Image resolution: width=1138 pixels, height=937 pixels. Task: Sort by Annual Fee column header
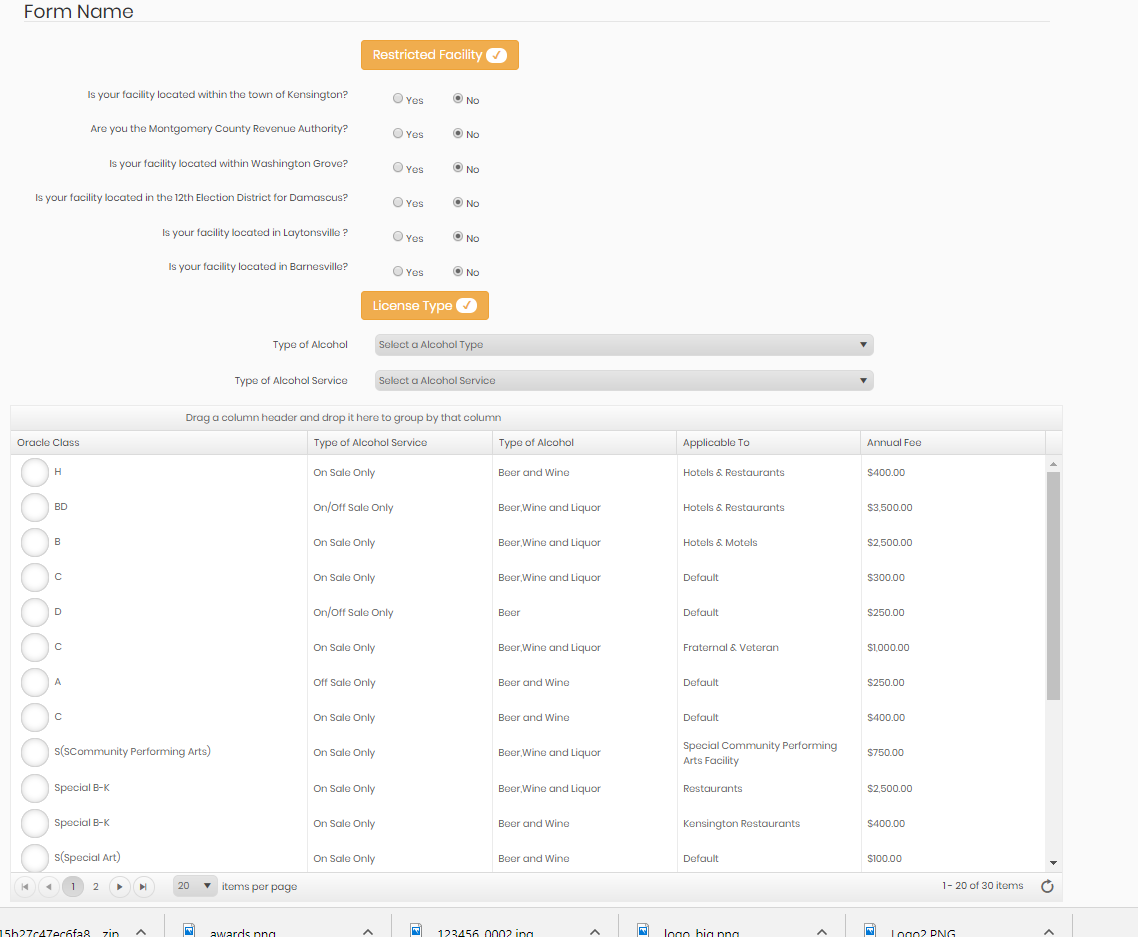(x=894, y=442)
